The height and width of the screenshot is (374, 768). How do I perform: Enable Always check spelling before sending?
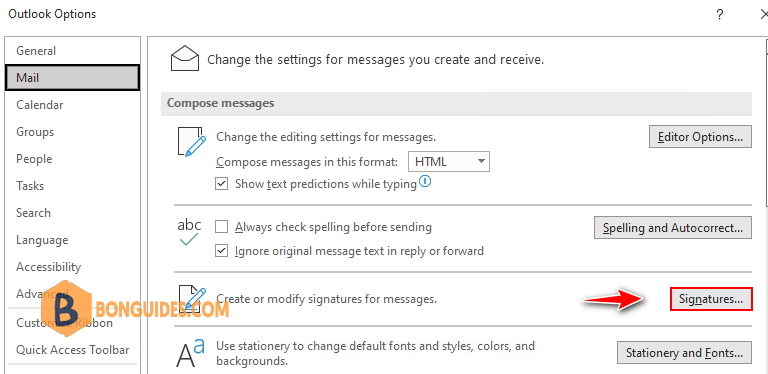[x=222, y=227]
